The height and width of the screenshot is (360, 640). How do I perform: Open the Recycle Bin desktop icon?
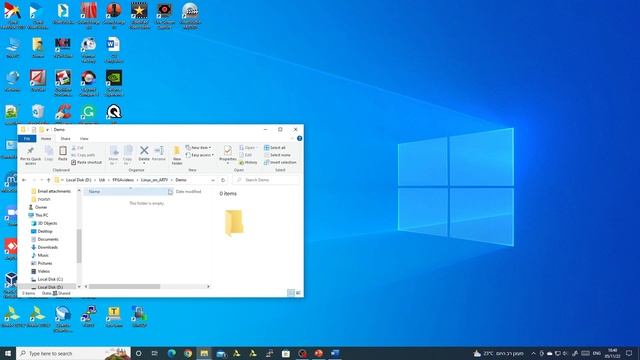[38, 114]
